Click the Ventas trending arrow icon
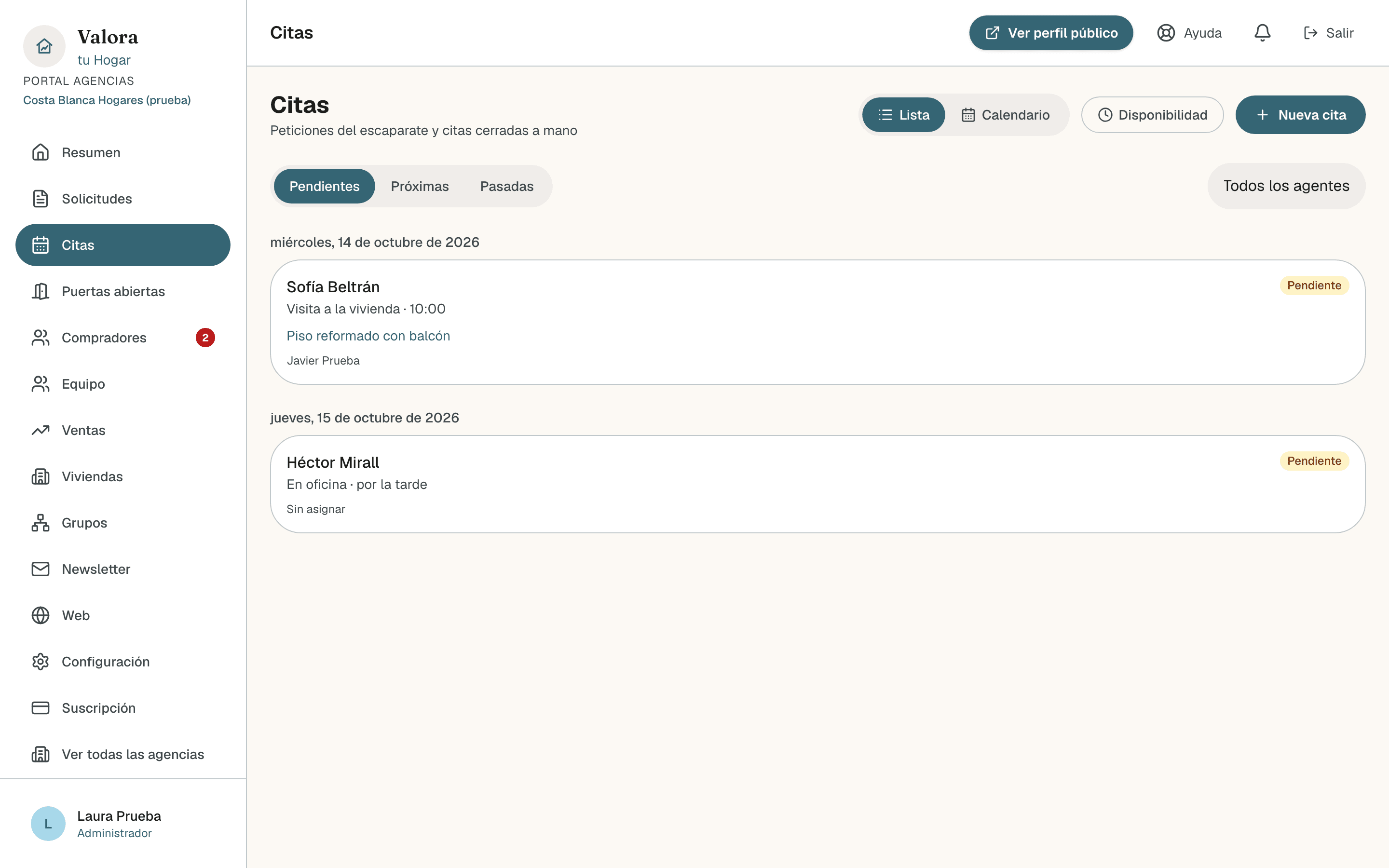This screenshot has width=1389, height=868. click(40, 430)
